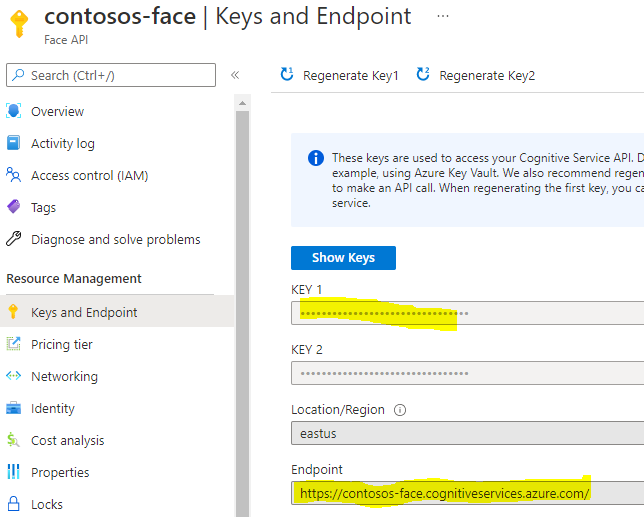The height and width of the screenshot is (517, 644).
Task: Click the Networking arrows icon
Action: pos(14,376)
